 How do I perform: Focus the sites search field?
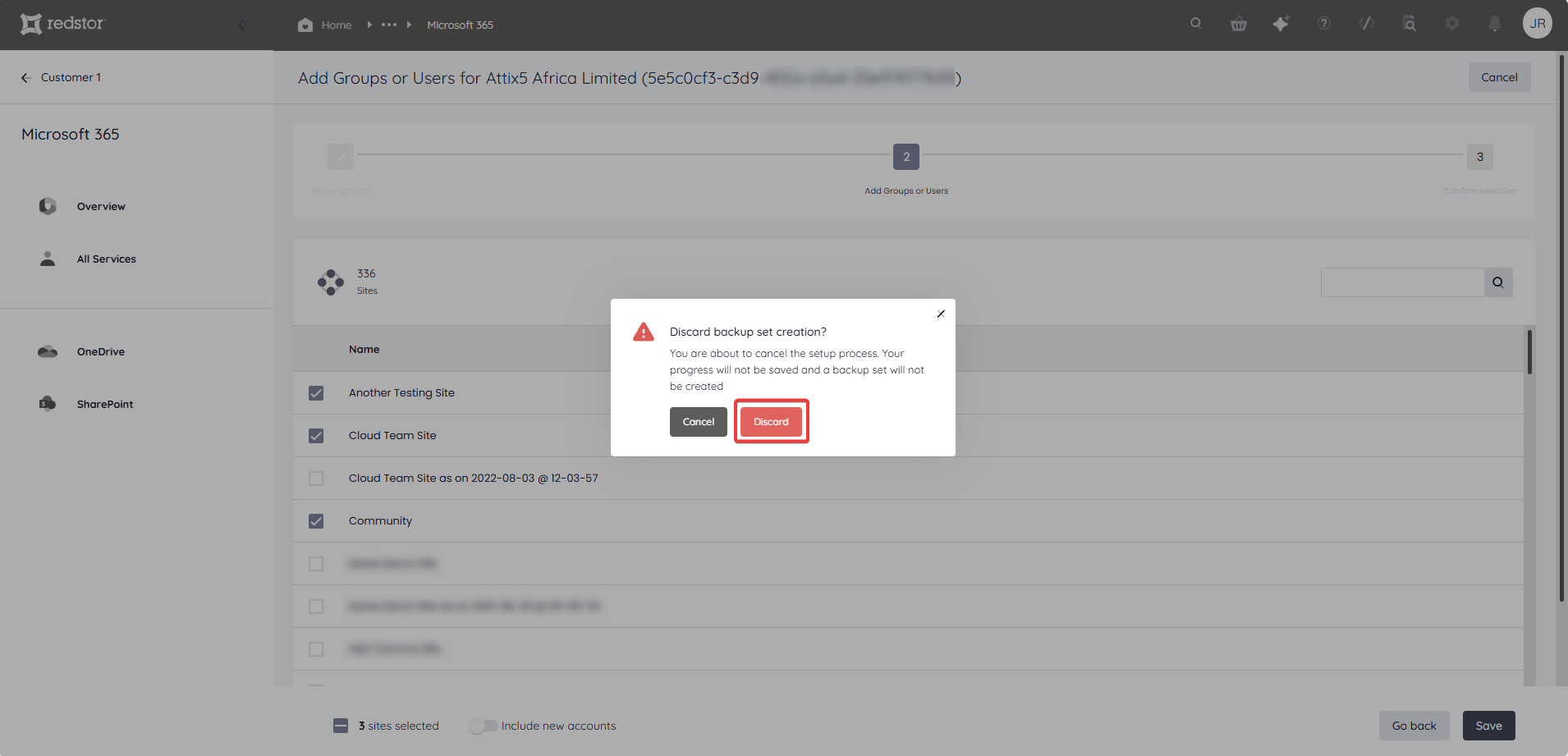pyautogui.click(x=1402, y=282)
